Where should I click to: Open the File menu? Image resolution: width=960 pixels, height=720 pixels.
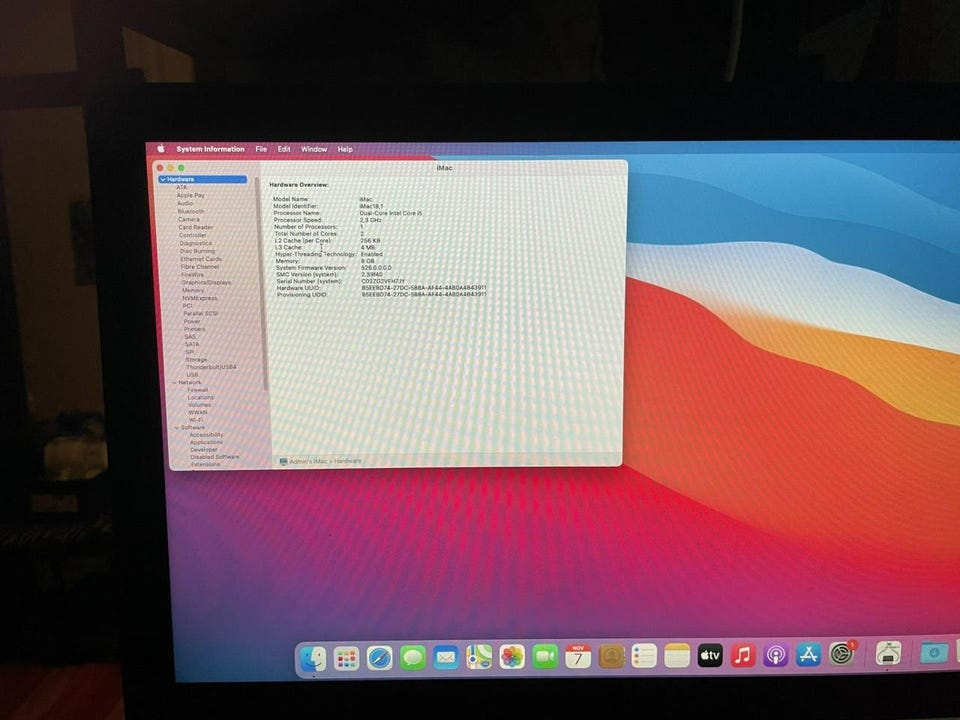[261, 149]
